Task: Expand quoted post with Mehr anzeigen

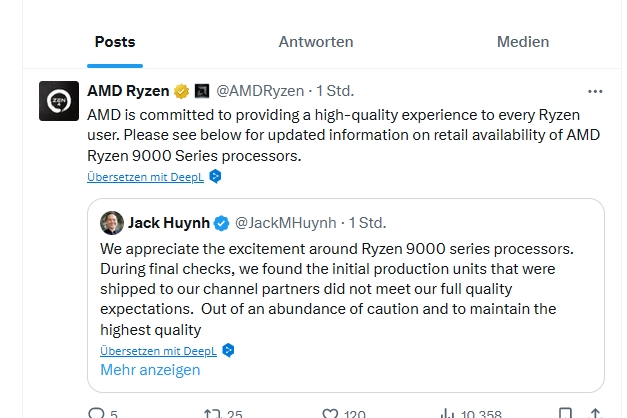Action: (x=150, y=370)
